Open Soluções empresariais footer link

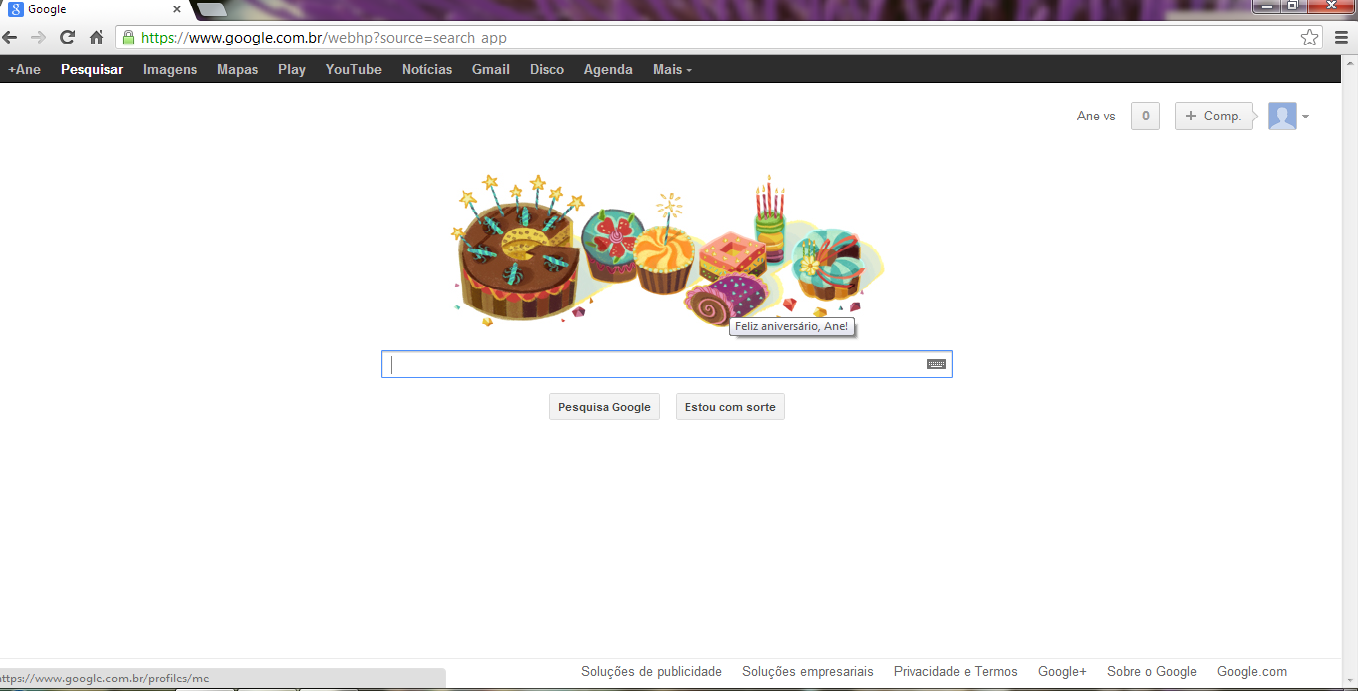[x=808, y=672]
